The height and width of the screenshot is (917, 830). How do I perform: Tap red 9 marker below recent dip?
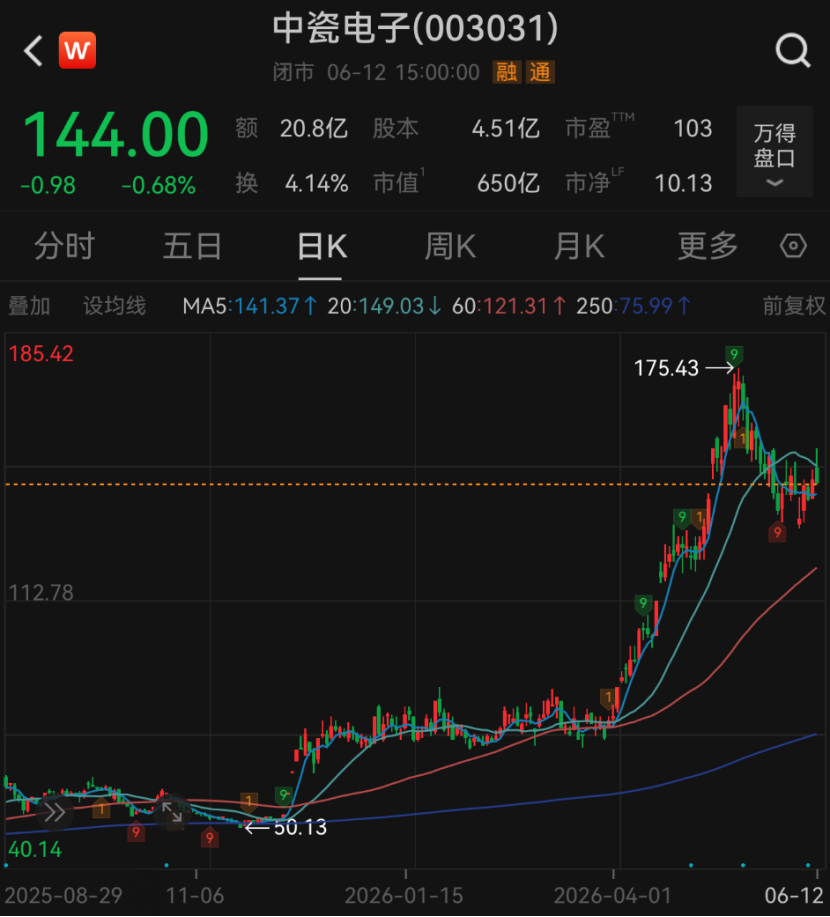777,532
